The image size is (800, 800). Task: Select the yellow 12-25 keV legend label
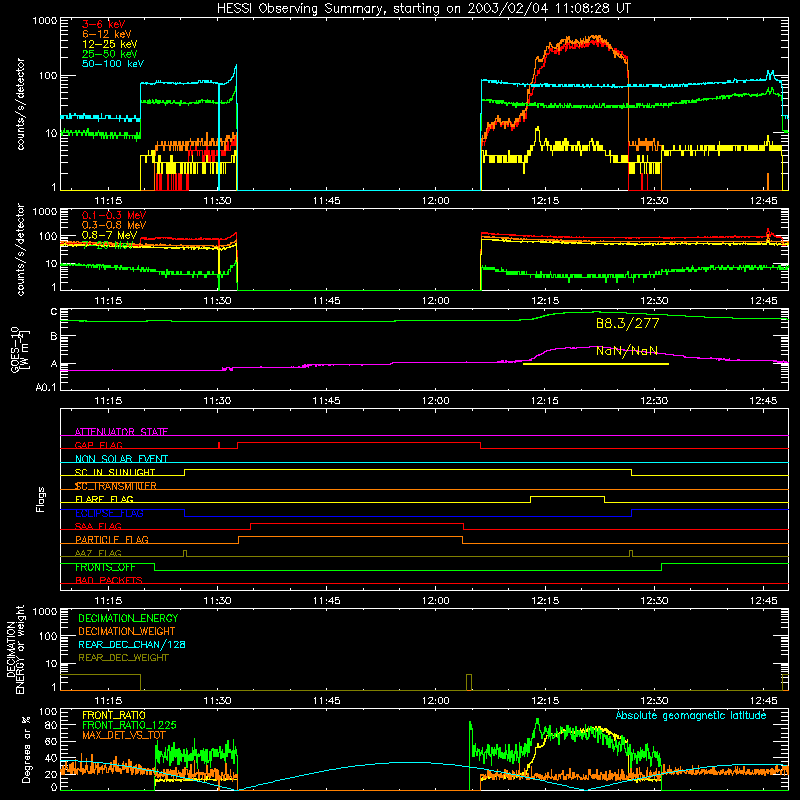(109, 44)
